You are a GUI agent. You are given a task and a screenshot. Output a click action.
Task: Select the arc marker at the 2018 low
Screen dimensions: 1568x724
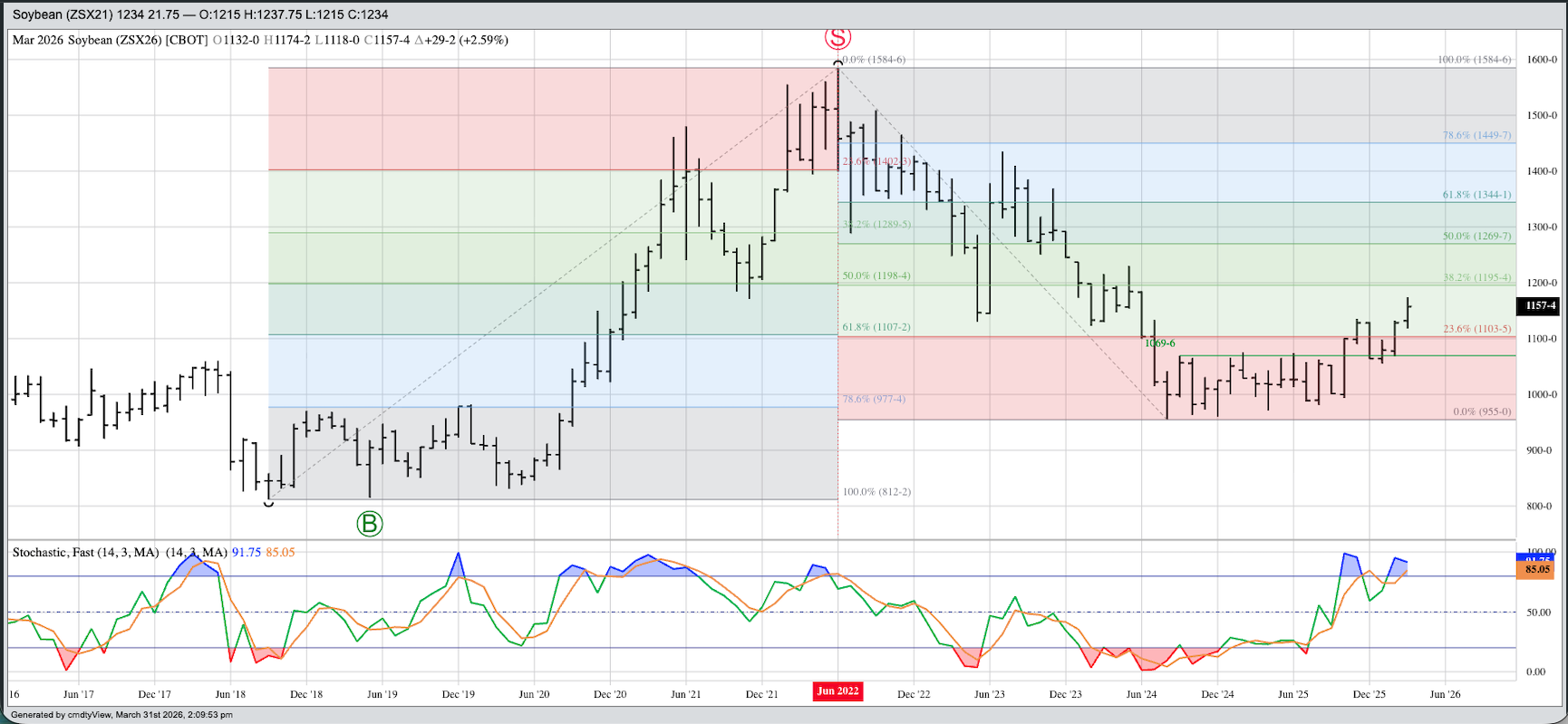tap(268, 502)
